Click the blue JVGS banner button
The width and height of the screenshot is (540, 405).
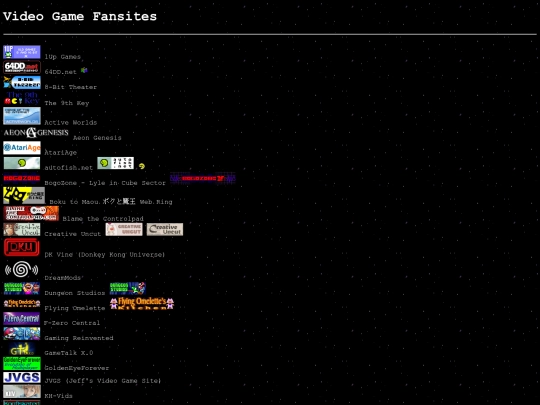22,377
